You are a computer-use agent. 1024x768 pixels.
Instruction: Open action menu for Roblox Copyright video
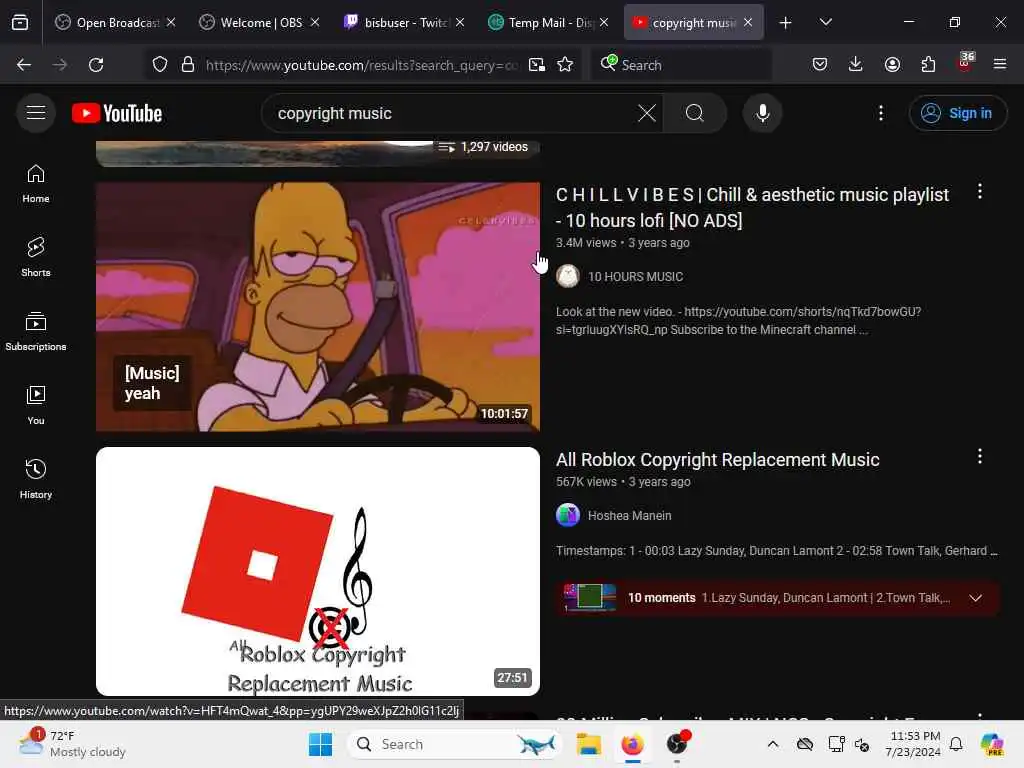coord(980,456)
